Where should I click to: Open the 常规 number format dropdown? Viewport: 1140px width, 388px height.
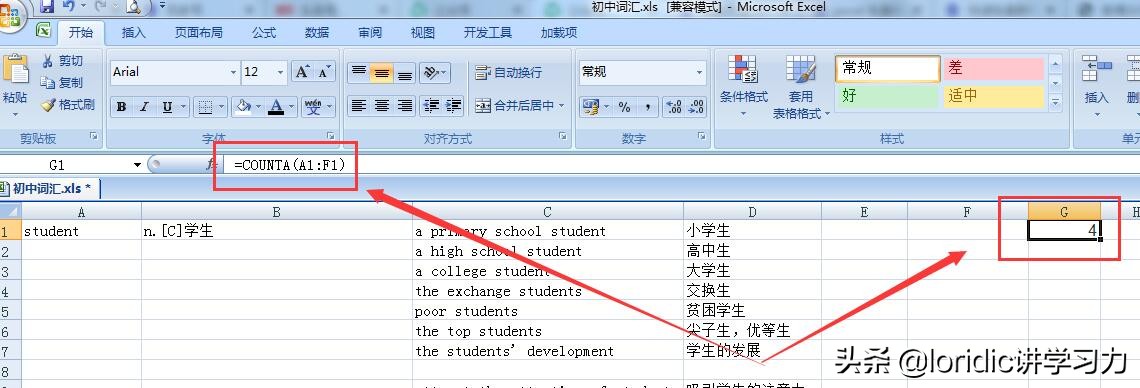tap(700, 72)
